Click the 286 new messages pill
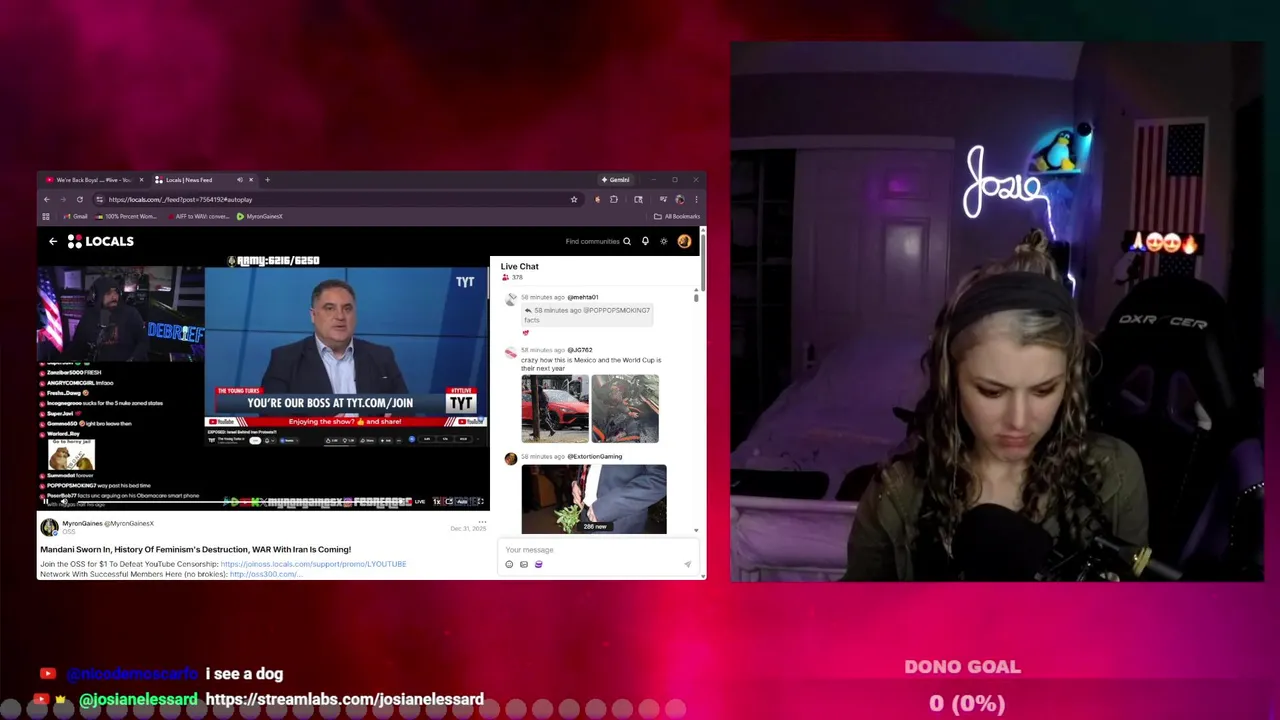The image size is (1280, 720). (x=595, y=526)
